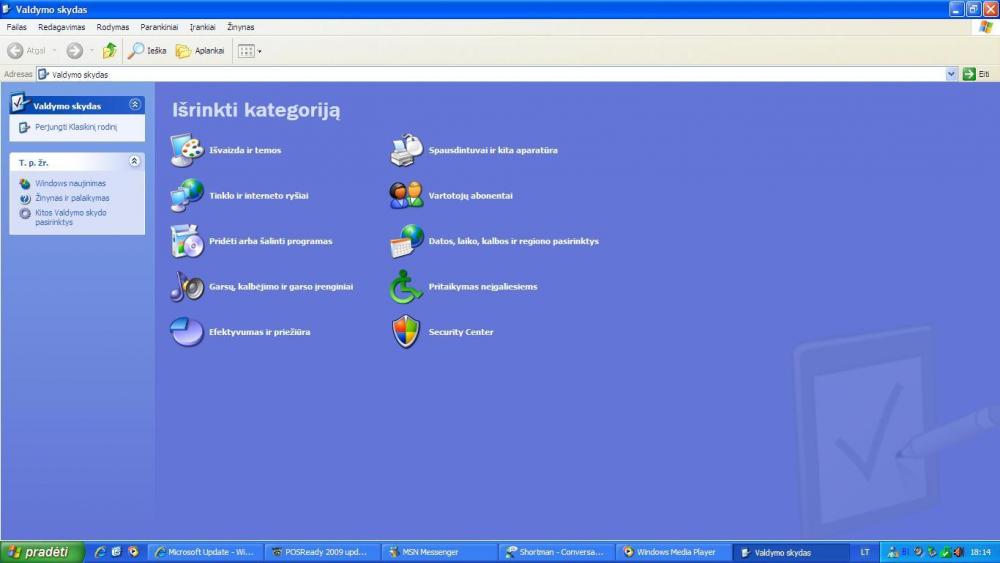
Task: Click Perjungti Klasikinį rodinį link
Action: (75, 127)
